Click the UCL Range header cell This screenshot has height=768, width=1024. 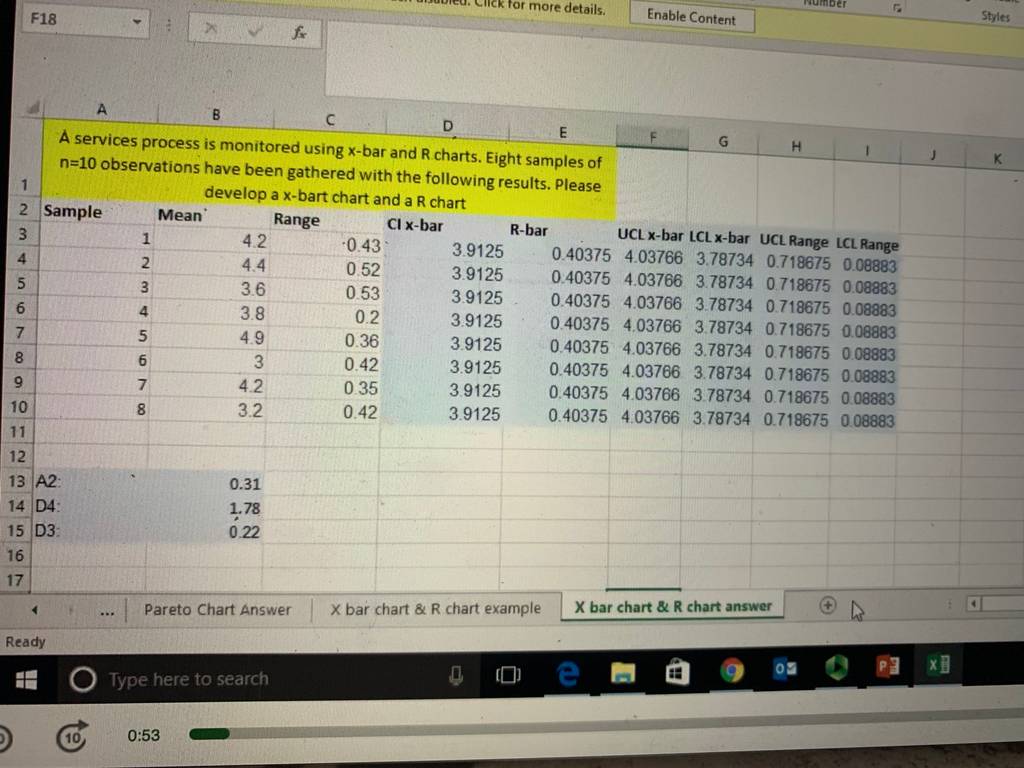[793, 241]
